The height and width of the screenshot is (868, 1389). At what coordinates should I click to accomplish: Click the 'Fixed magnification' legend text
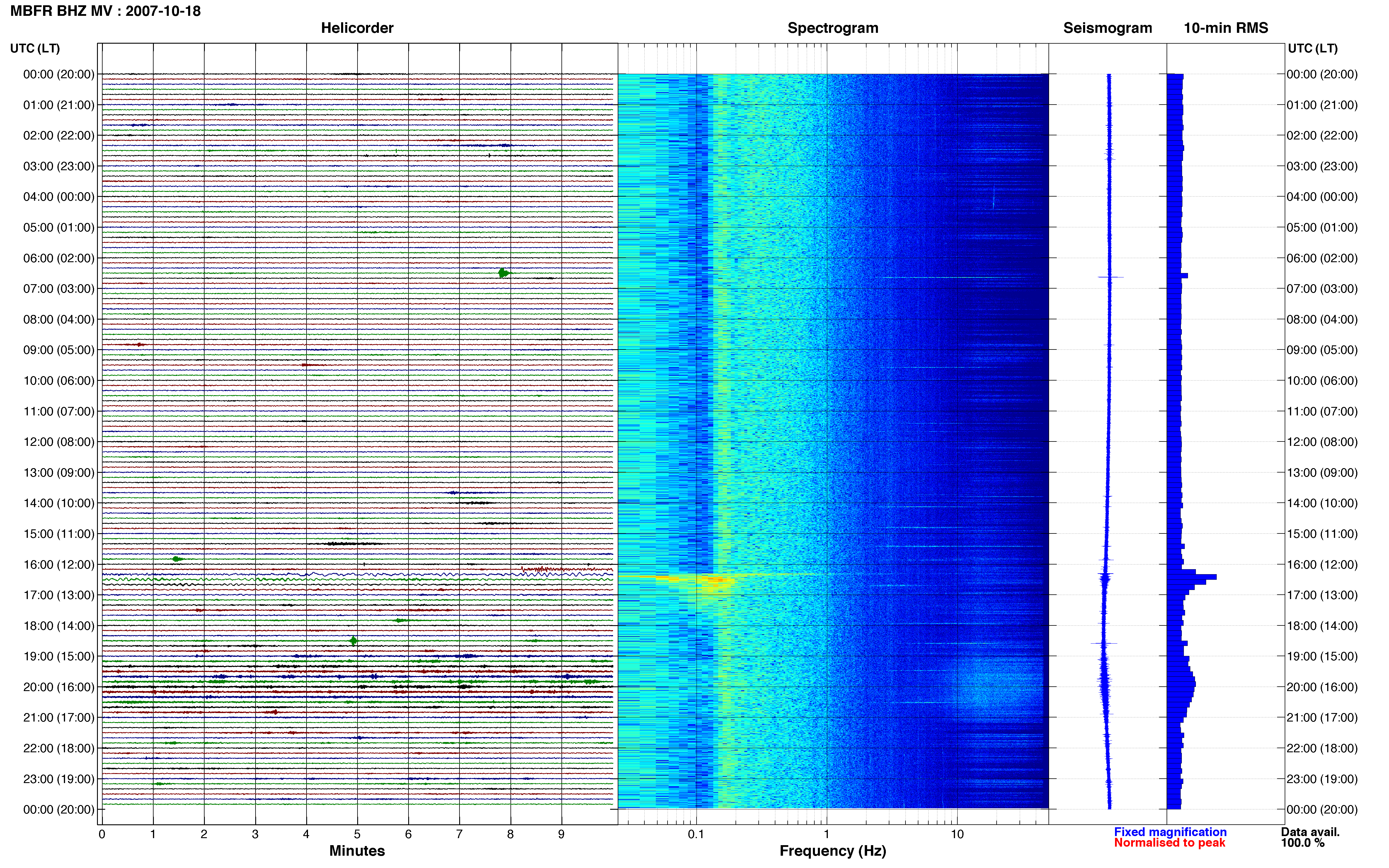(1170, 832)
